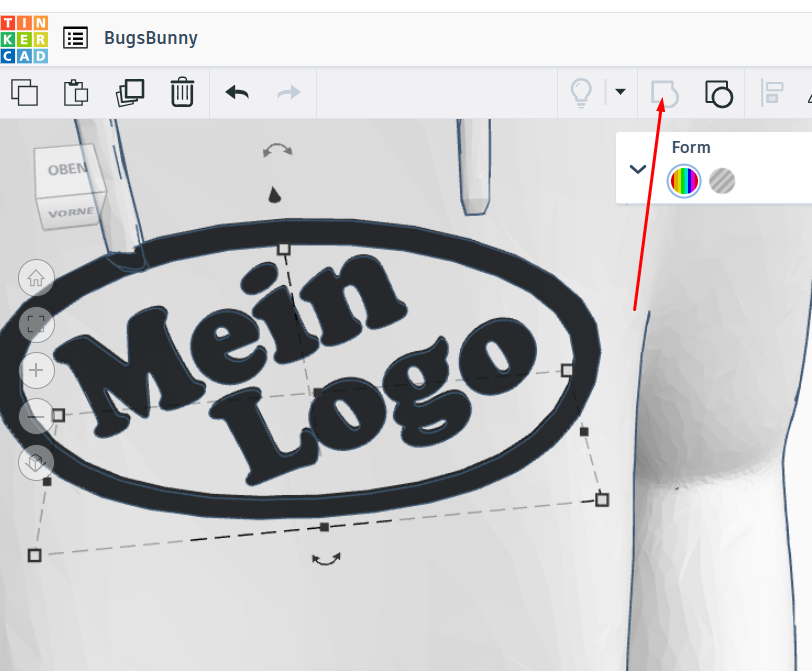The height and width of the screenshot is (671, 812).
Task: Duplicate and repeat the selection
Action: 130,93
